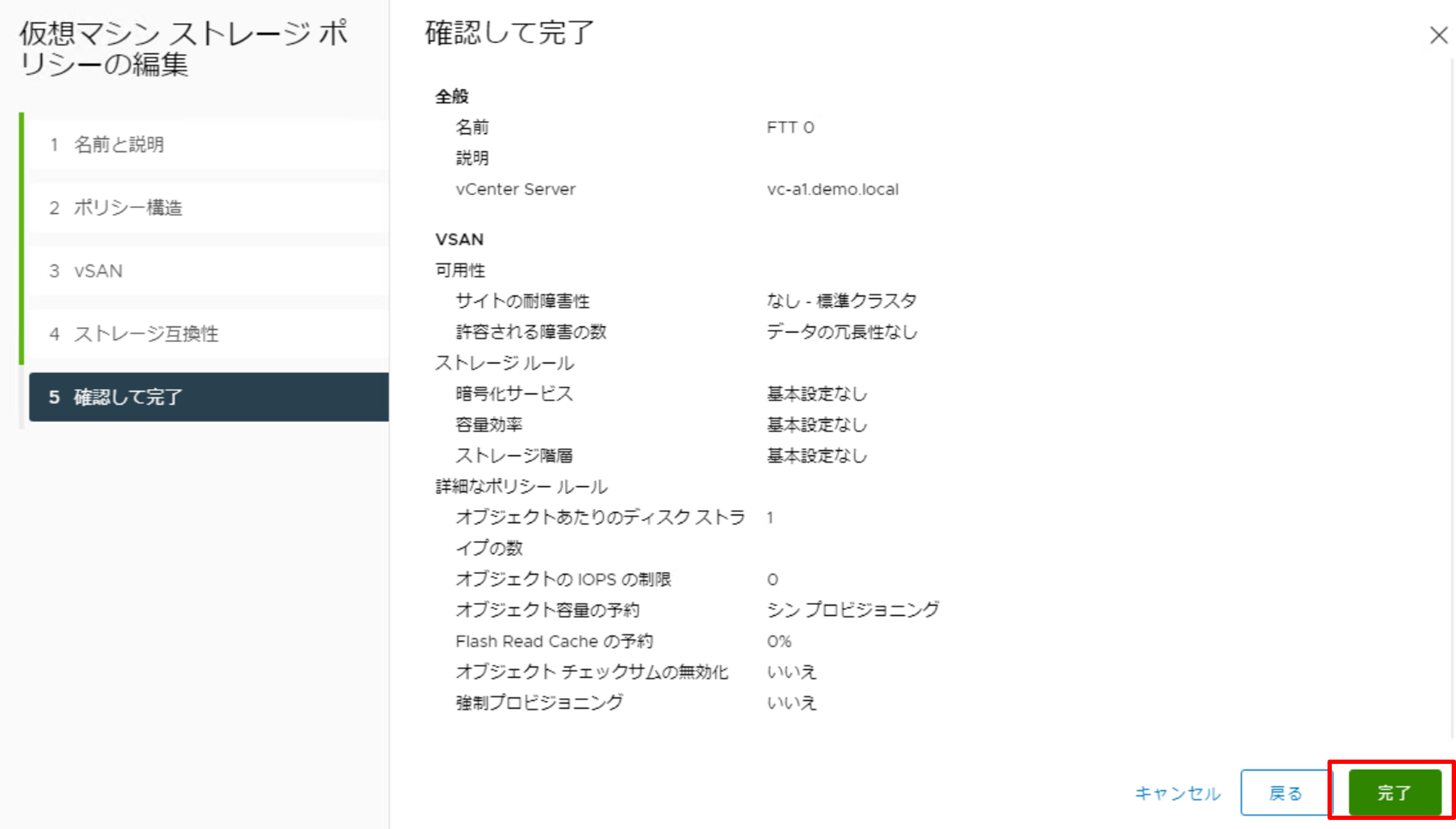
Task: Select the vc-a1.demo.local server value
Action: click(x=833, y=189)
